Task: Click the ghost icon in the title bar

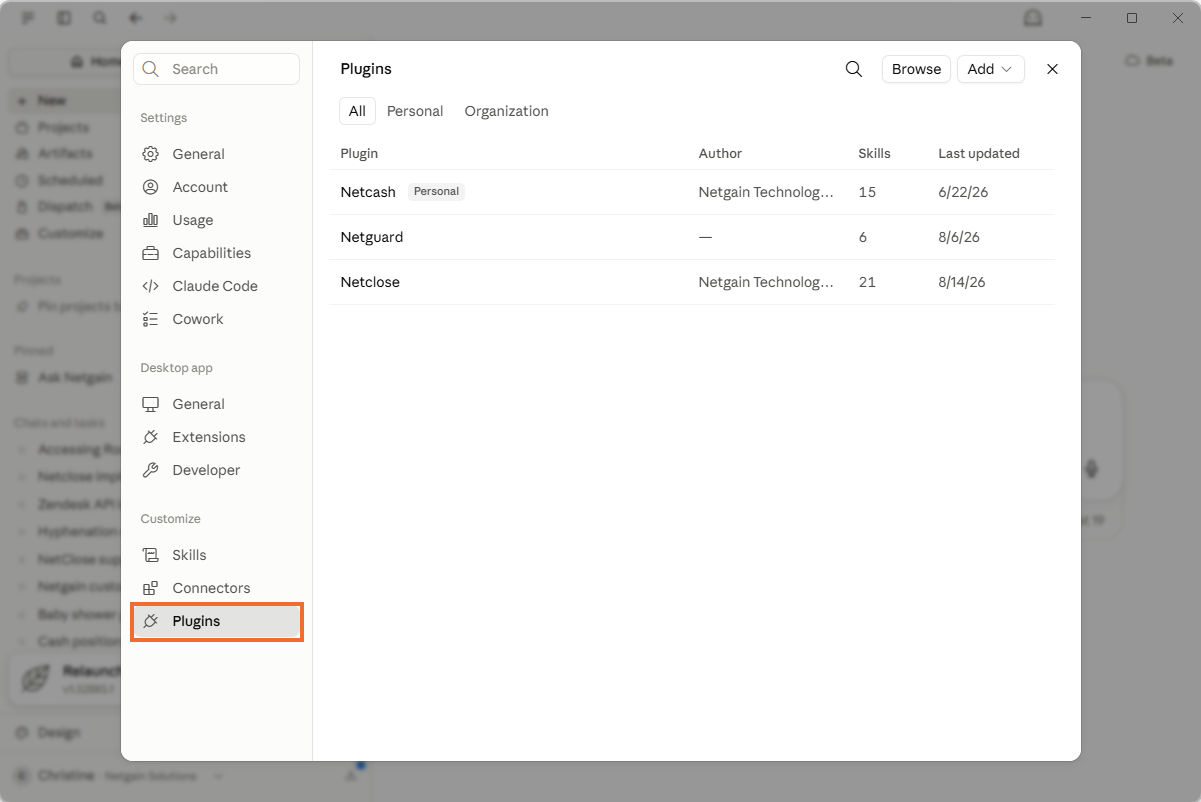Action: point(1033,18)
